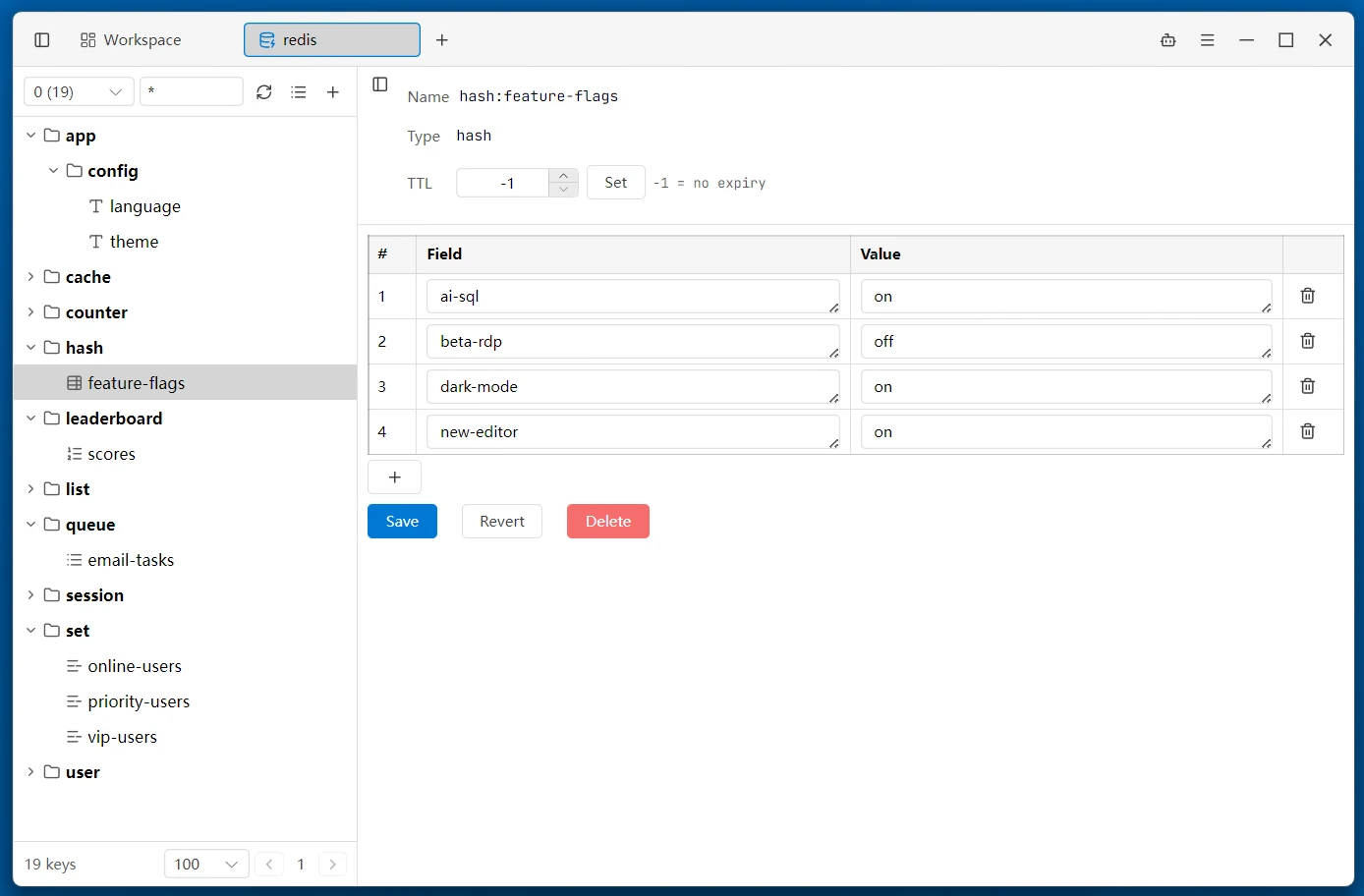Increase the TTL value
Screen dimensions: 1364x896
coord(563,176)
